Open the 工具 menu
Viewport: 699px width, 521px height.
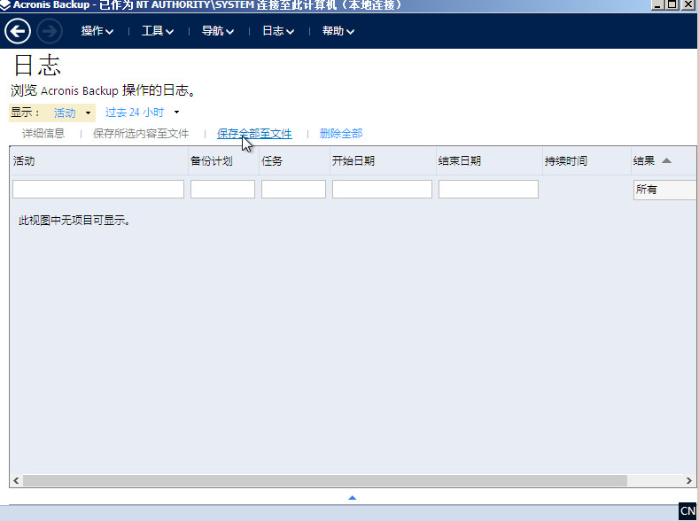click(x=157, y=31)
